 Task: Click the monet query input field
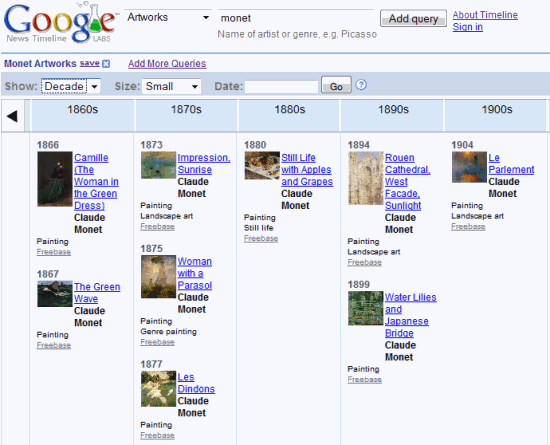pos(296,18)
